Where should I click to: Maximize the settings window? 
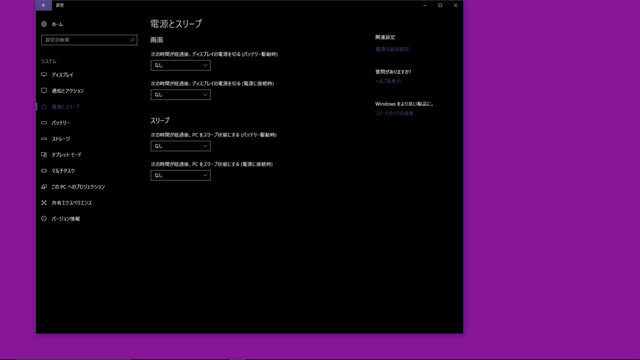[440, 5]
